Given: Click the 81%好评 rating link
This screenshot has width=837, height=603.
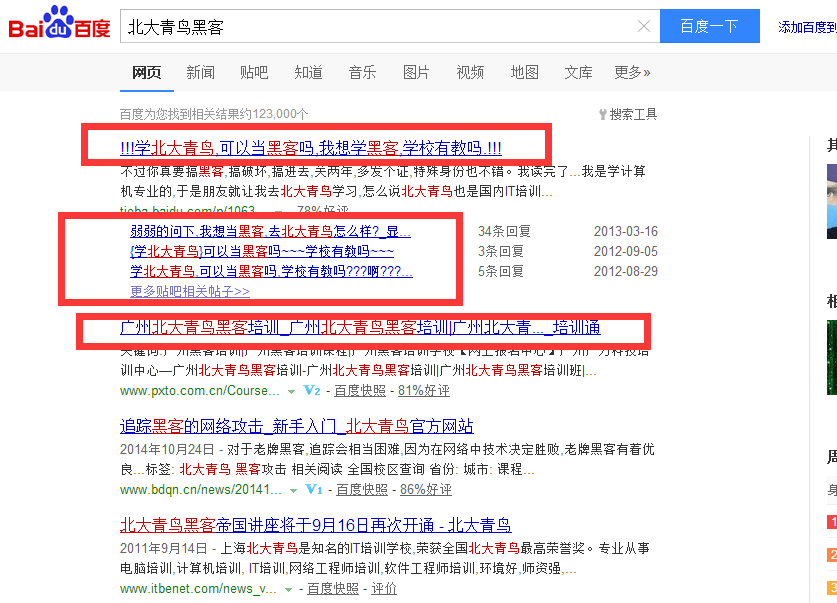Looking at the screenshot, I should tap(424, 391).
